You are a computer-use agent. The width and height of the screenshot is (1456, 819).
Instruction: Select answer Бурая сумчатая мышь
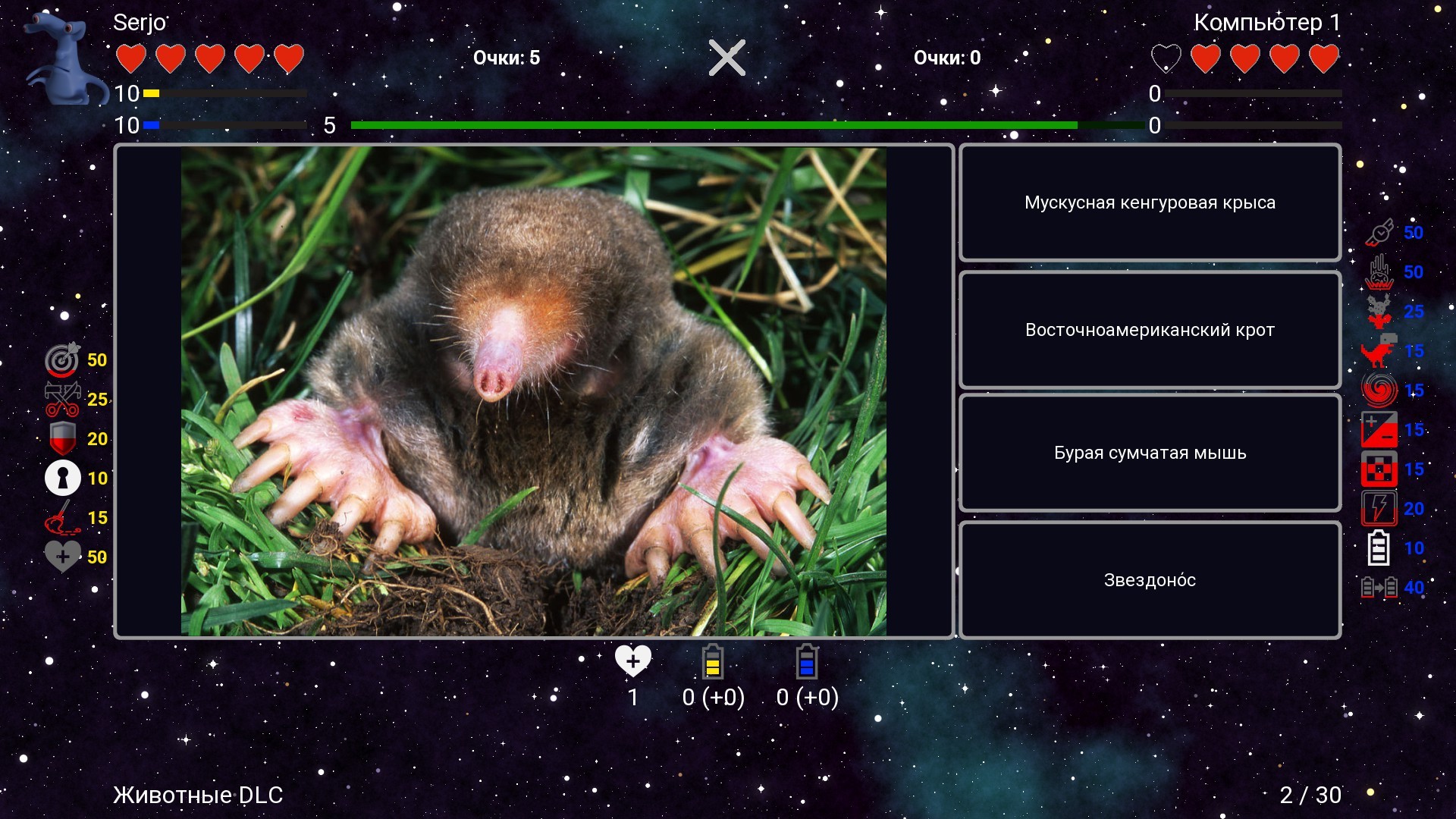point(1150,453)
